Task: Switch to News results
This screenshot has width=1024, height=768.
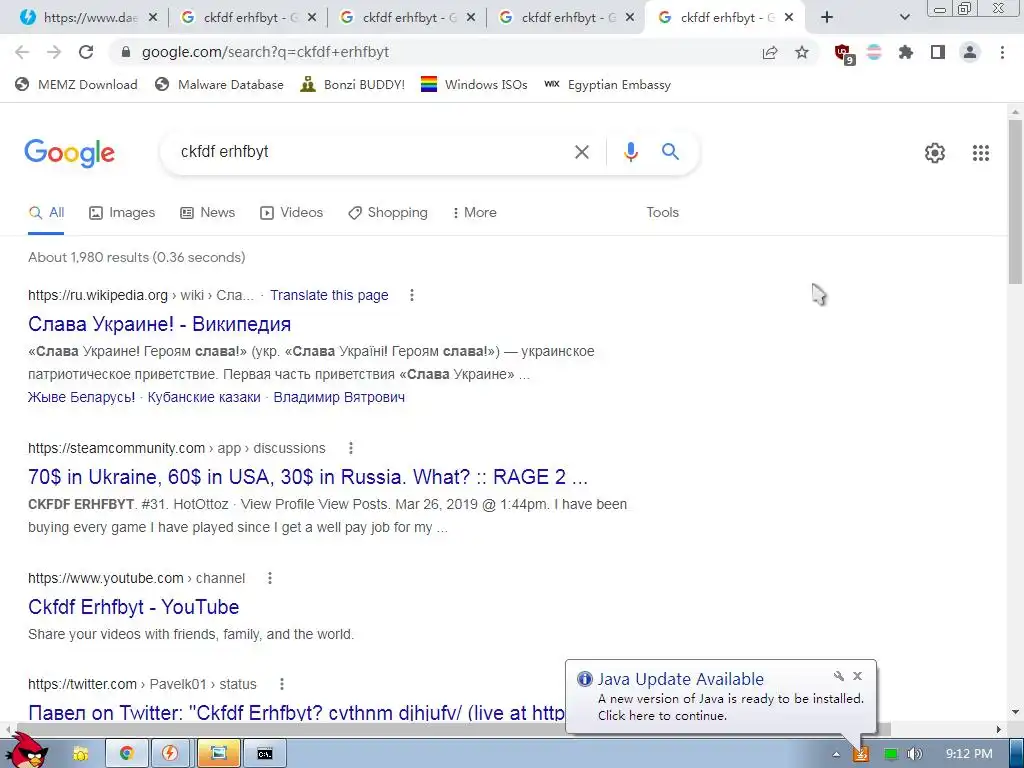Action: 208,212
